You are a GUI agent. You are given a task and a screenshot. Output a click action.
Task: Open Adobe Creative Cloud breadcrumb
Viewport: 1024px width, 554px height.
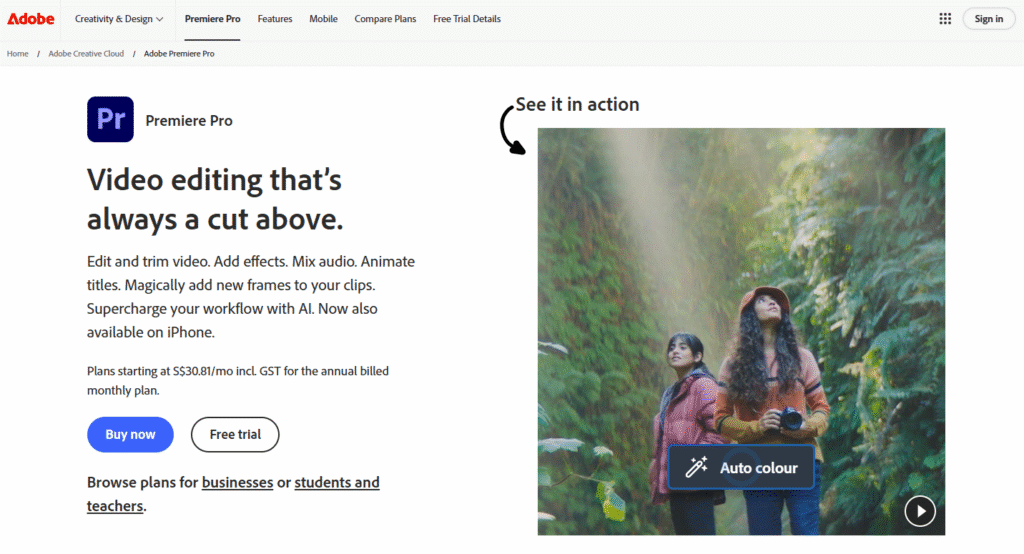86,54
